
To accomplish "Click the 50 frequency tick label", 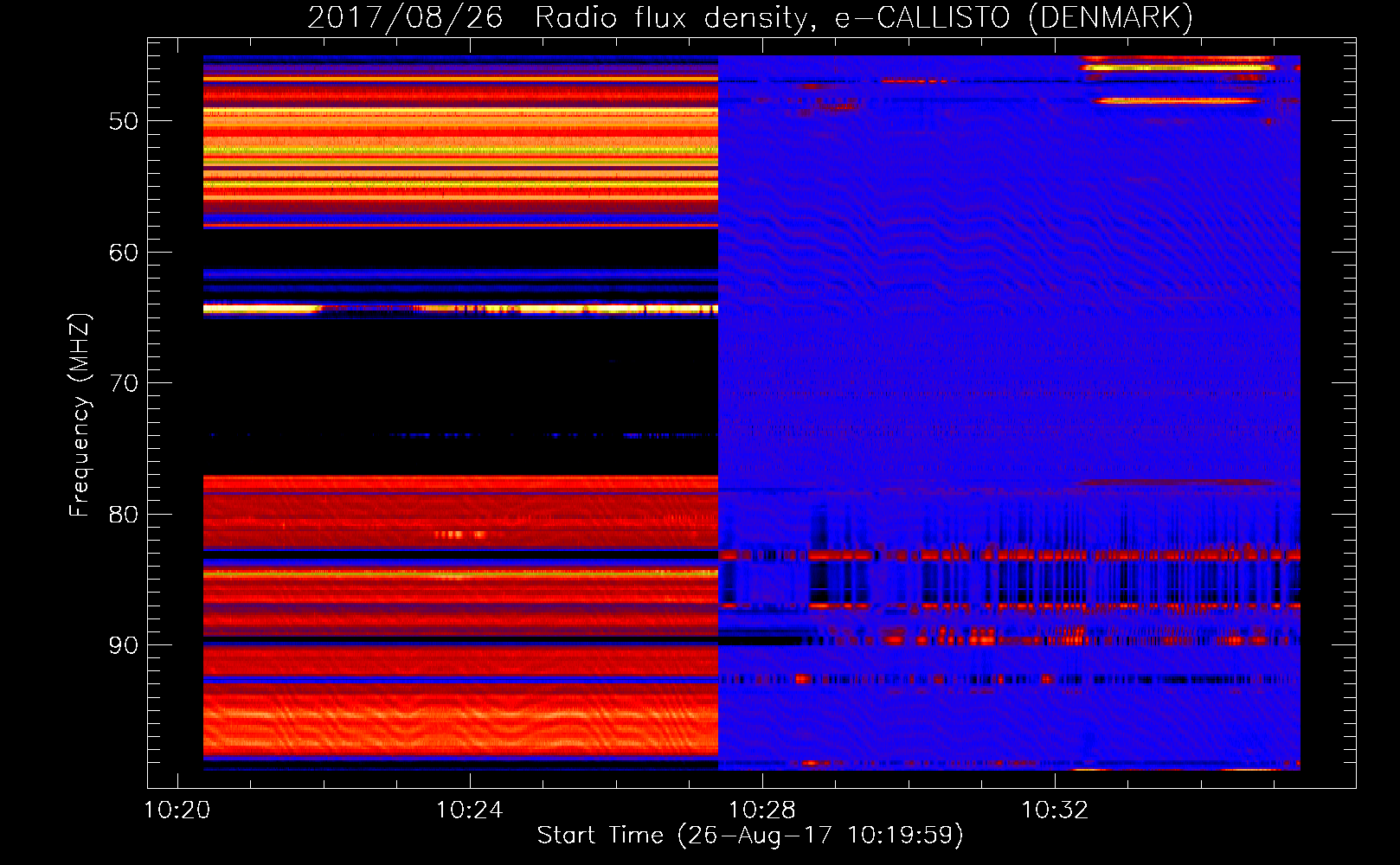I will coord(124,121).
